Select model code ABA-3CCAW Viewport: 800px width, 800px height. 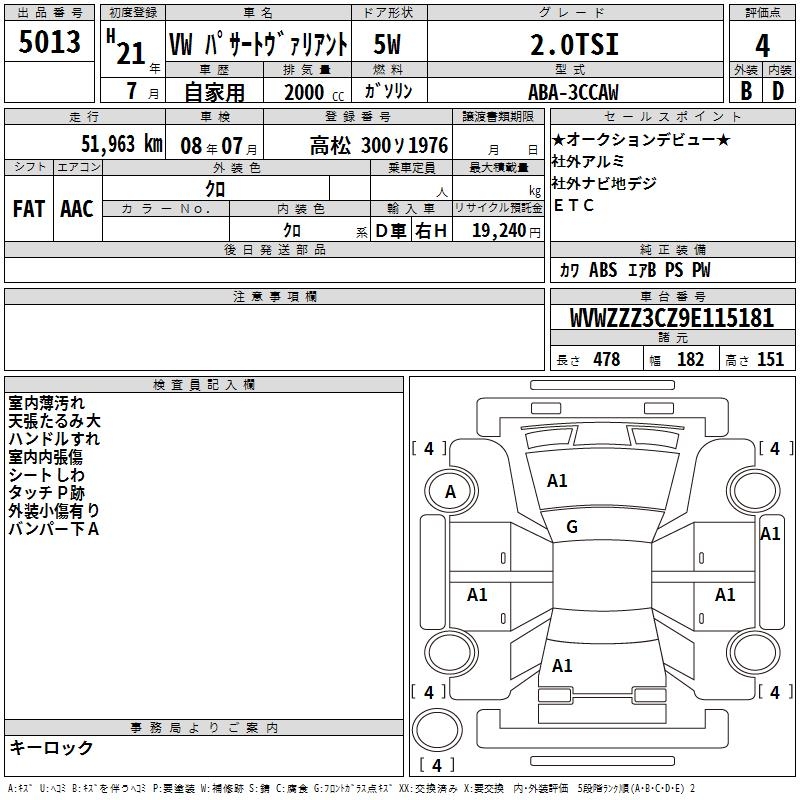573,92
